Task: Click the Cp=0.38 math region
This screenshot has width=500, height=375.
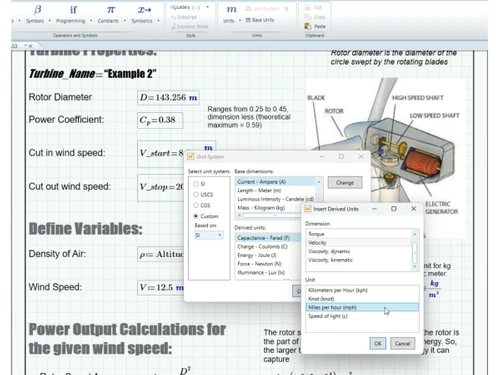Action: point(160,120)
